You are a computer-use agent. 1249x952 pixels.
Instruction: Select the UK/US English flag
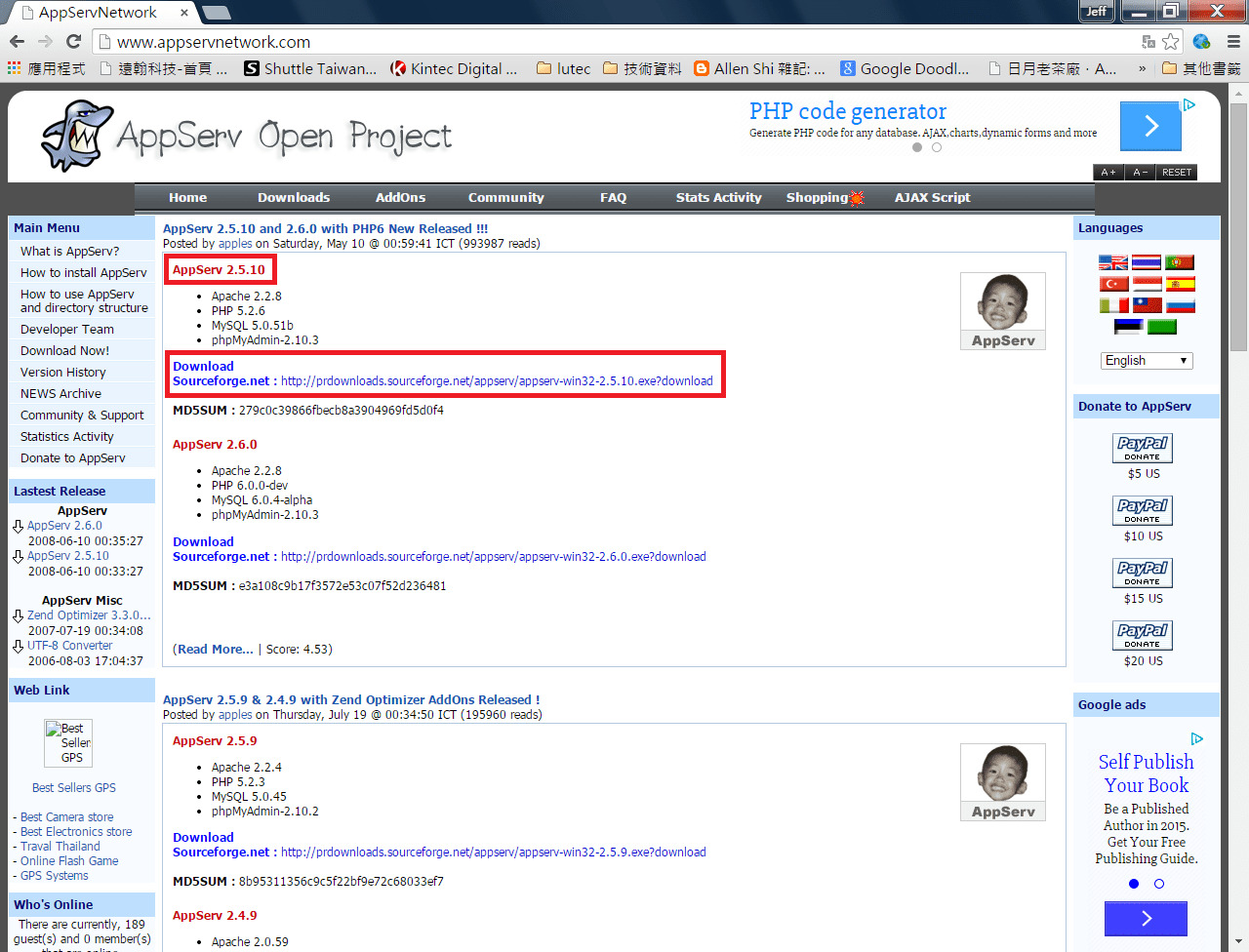1113,262
